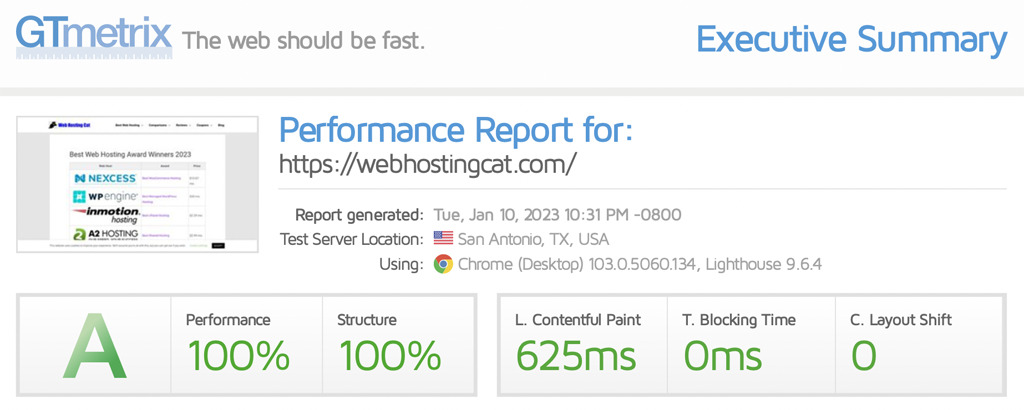Select the 'Test Server Location:' label
This screenshot has width=1024, height=410.
point(351,239)
